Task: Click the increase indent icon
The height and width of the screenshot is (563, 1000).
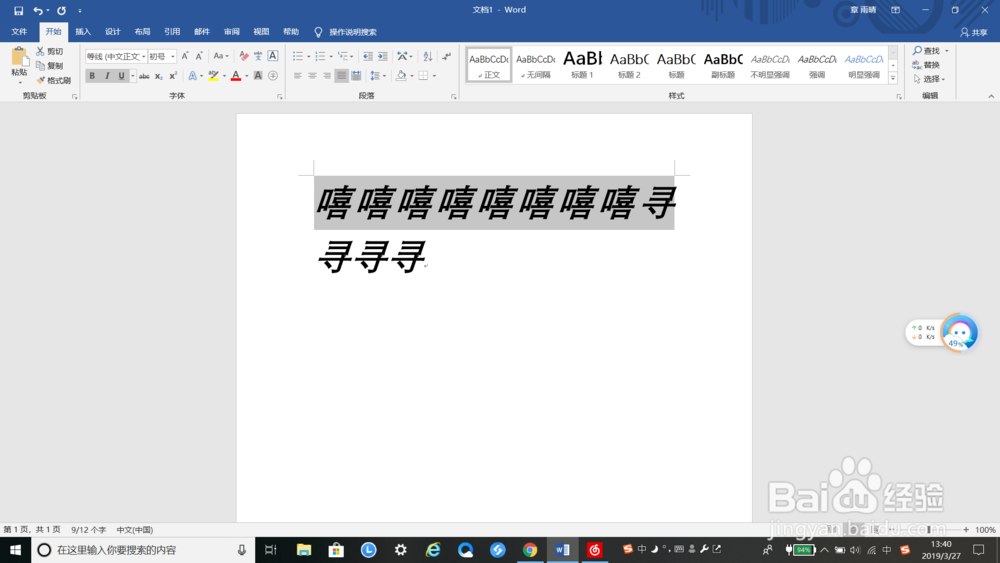Action: pyautogui.click(x=383, y=56)
